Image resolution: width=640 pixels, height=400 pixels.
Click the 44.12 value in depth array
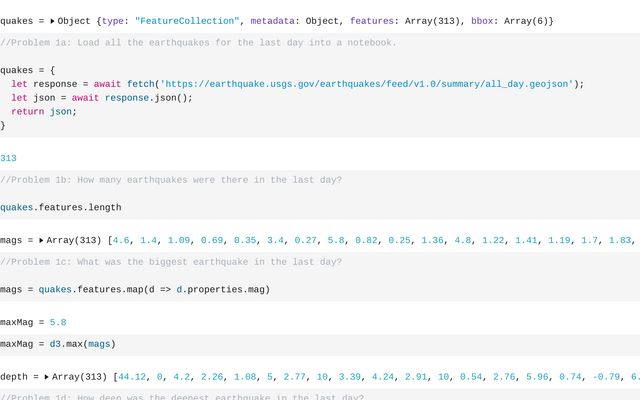[131, 377]
